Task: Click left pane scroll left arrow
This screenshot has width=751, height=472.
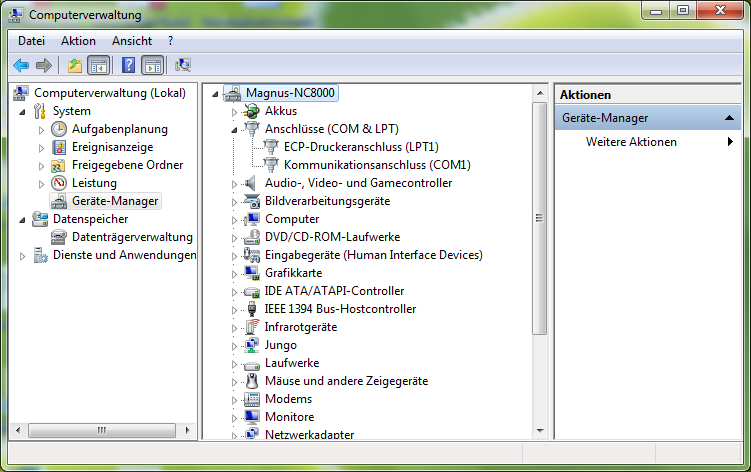Action: pyautogui.click(x=18, y=430)
